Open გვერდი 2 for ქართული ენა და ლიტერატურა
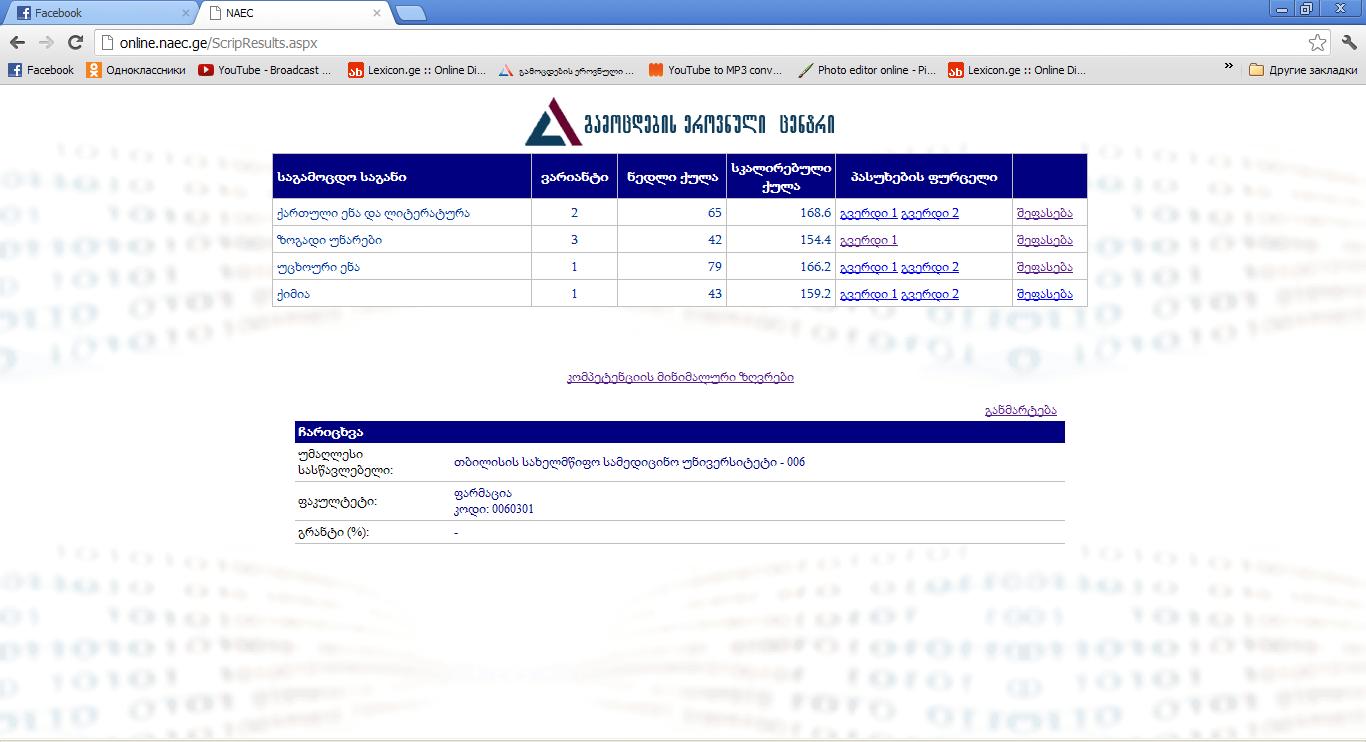1366x742 pixels. click(930, 213)
